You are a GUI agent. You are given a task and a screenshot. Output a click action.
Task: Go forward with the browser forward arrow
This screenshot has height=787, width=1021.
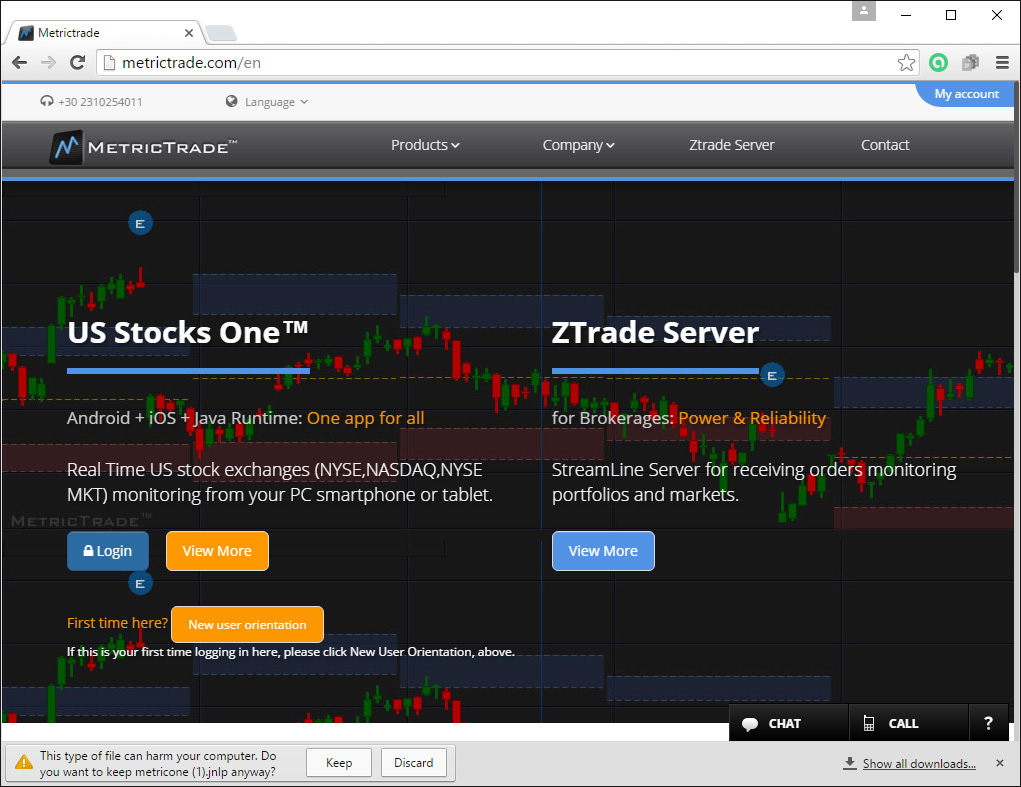coord(48,62)
